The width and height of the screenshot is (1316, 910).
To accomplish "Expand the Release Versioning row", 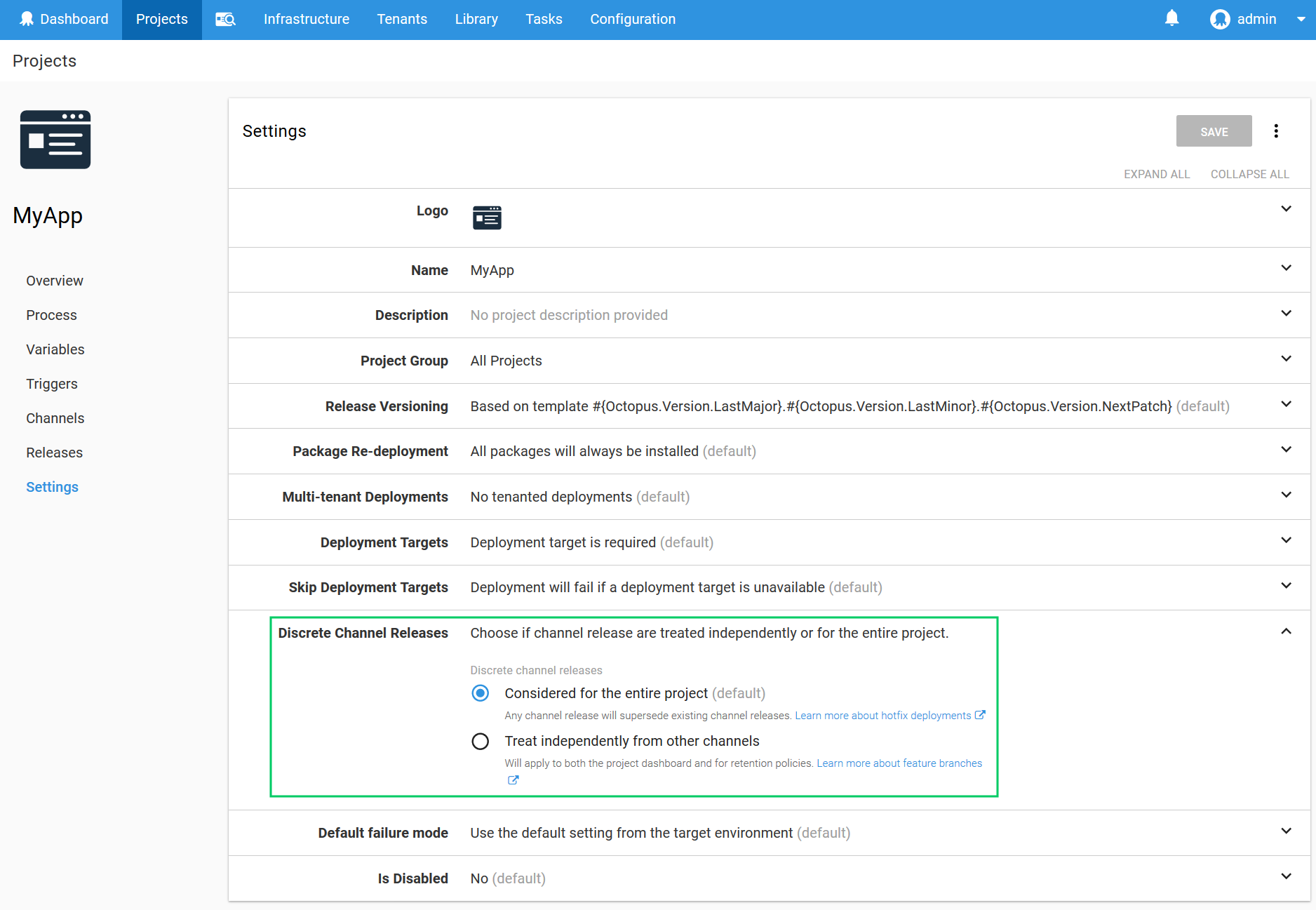I will coord(1286,404).
